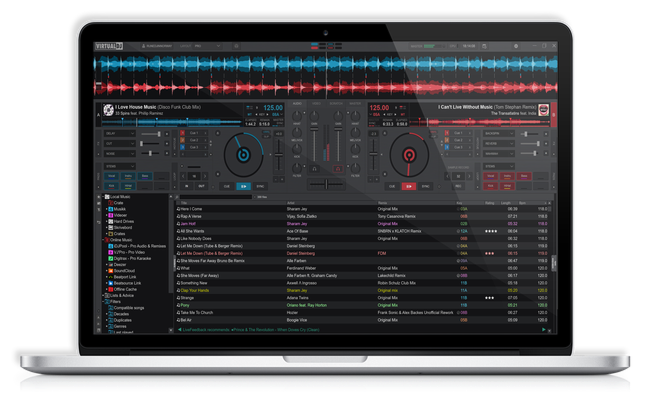The image size is (652, 416).
Task: Toggle the Kick stem pad on left deck
Action: pyautogui.click(x=111, y=186)
